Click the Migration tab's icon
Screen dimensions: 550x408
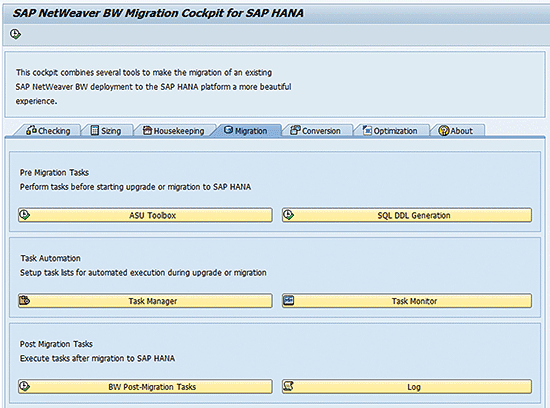click(228, 130)
